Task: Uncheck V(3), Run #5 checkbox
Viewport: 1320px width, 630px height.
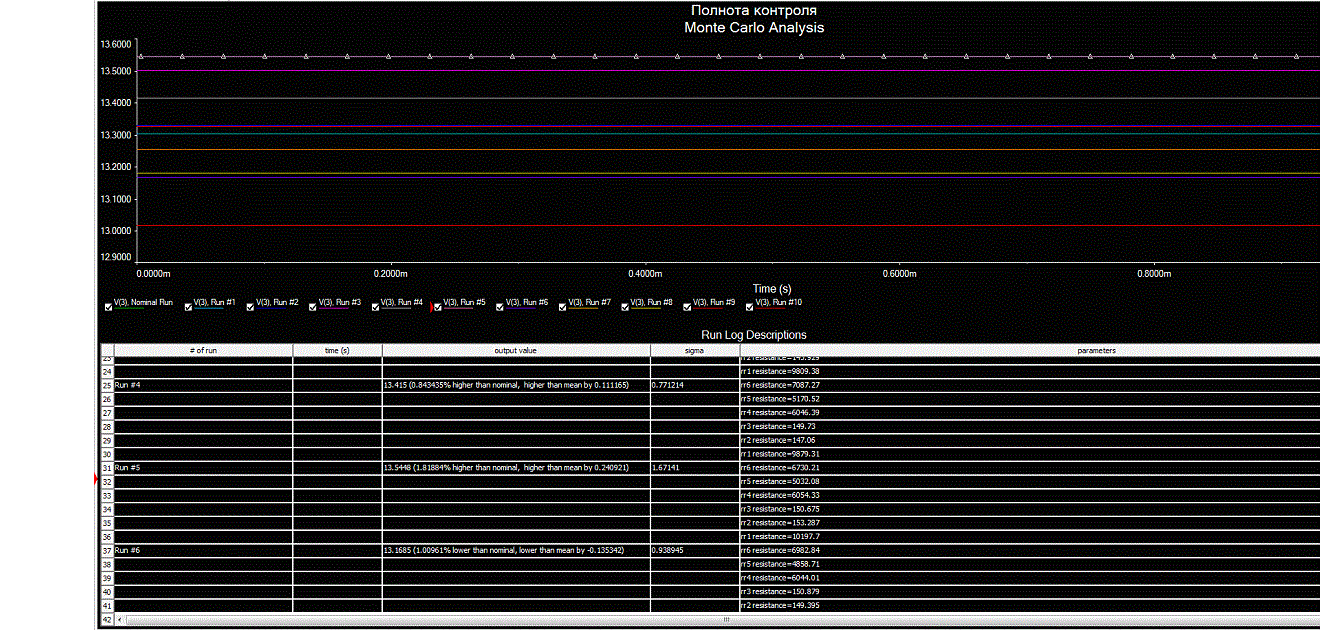Action: 438,307
